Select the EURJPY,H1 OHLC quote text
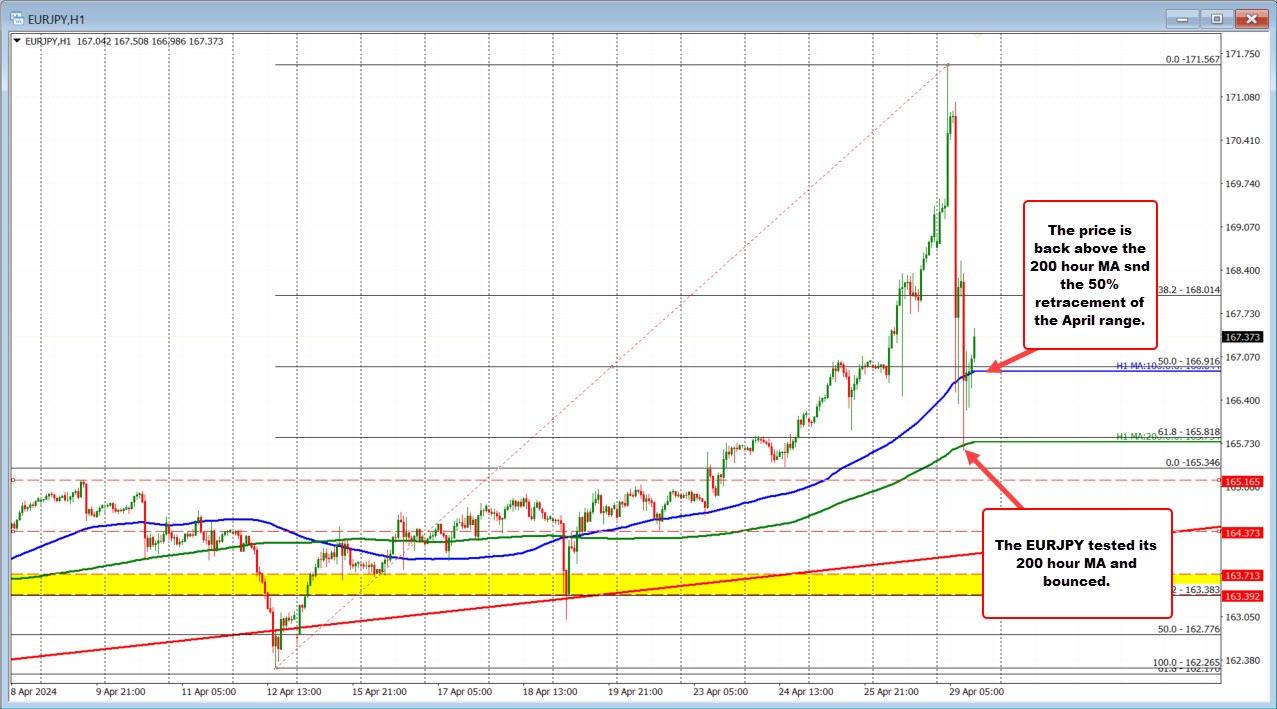The image size is (1277, 709). pyautogui.click(x=120, y=42)
